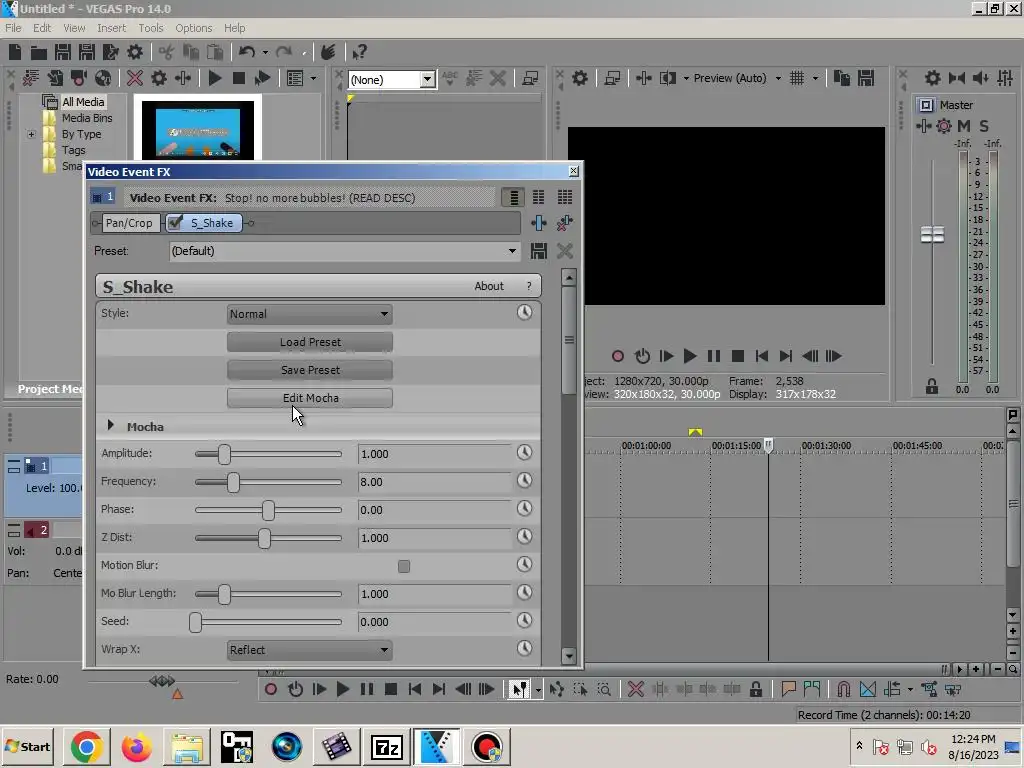The width and height of the screenshot is (1024, 768).
Task: Toggle the S_Shake plug-in checkbox
Action: pos(175,223)
